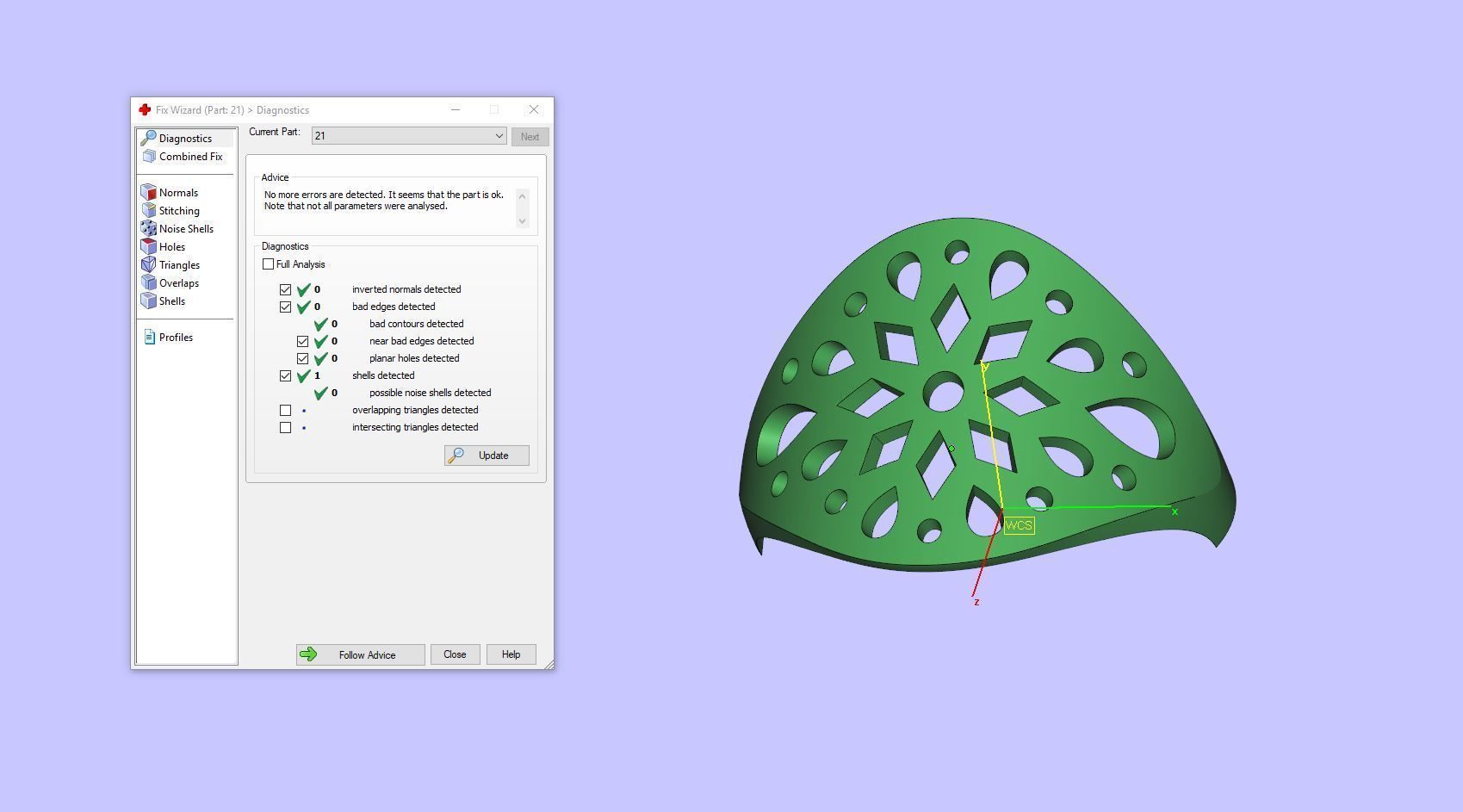Screen dimensions: 1463x812
Task: Enable the Full Analysis checkbox
Action: (269, 264)
